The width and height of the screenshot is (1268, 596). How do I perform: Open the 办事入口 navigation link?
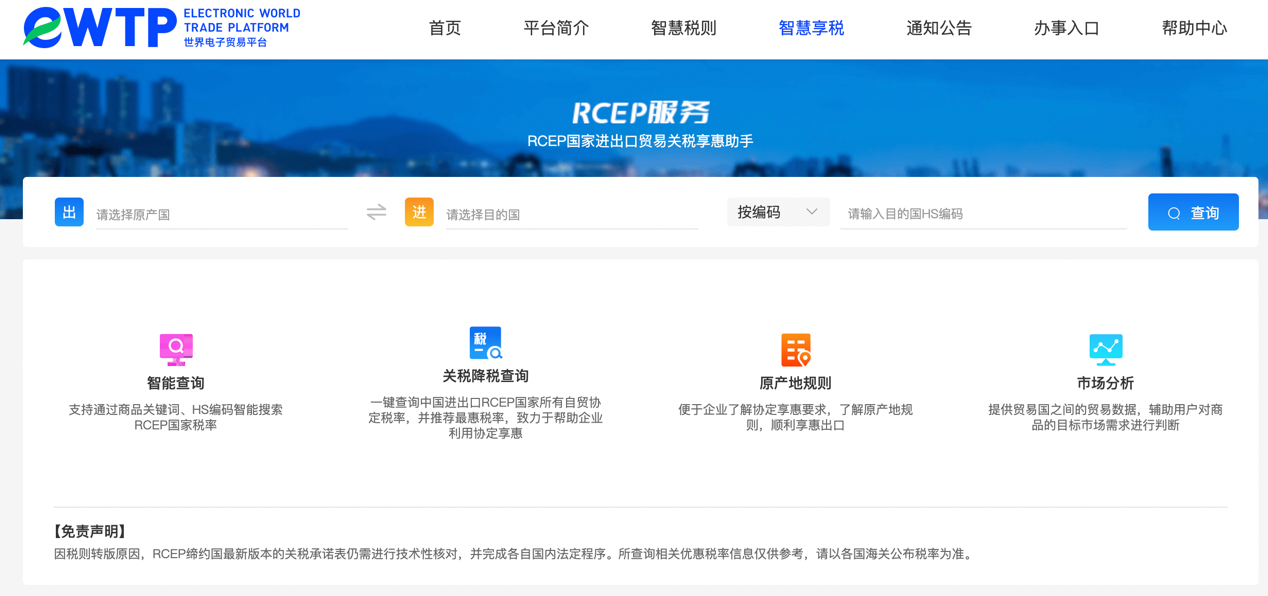pos(1066,28)
